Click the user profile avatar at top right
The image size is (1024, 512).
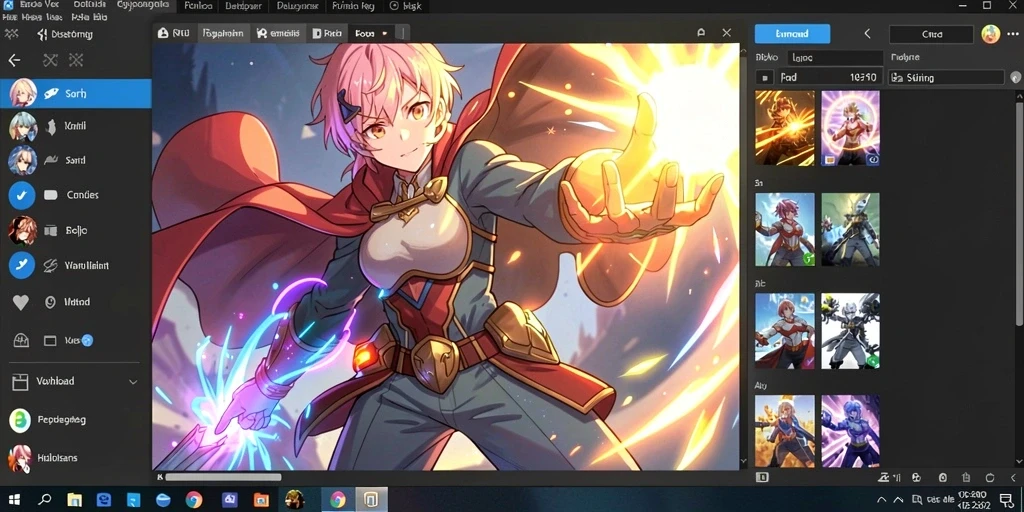point(991,34)
